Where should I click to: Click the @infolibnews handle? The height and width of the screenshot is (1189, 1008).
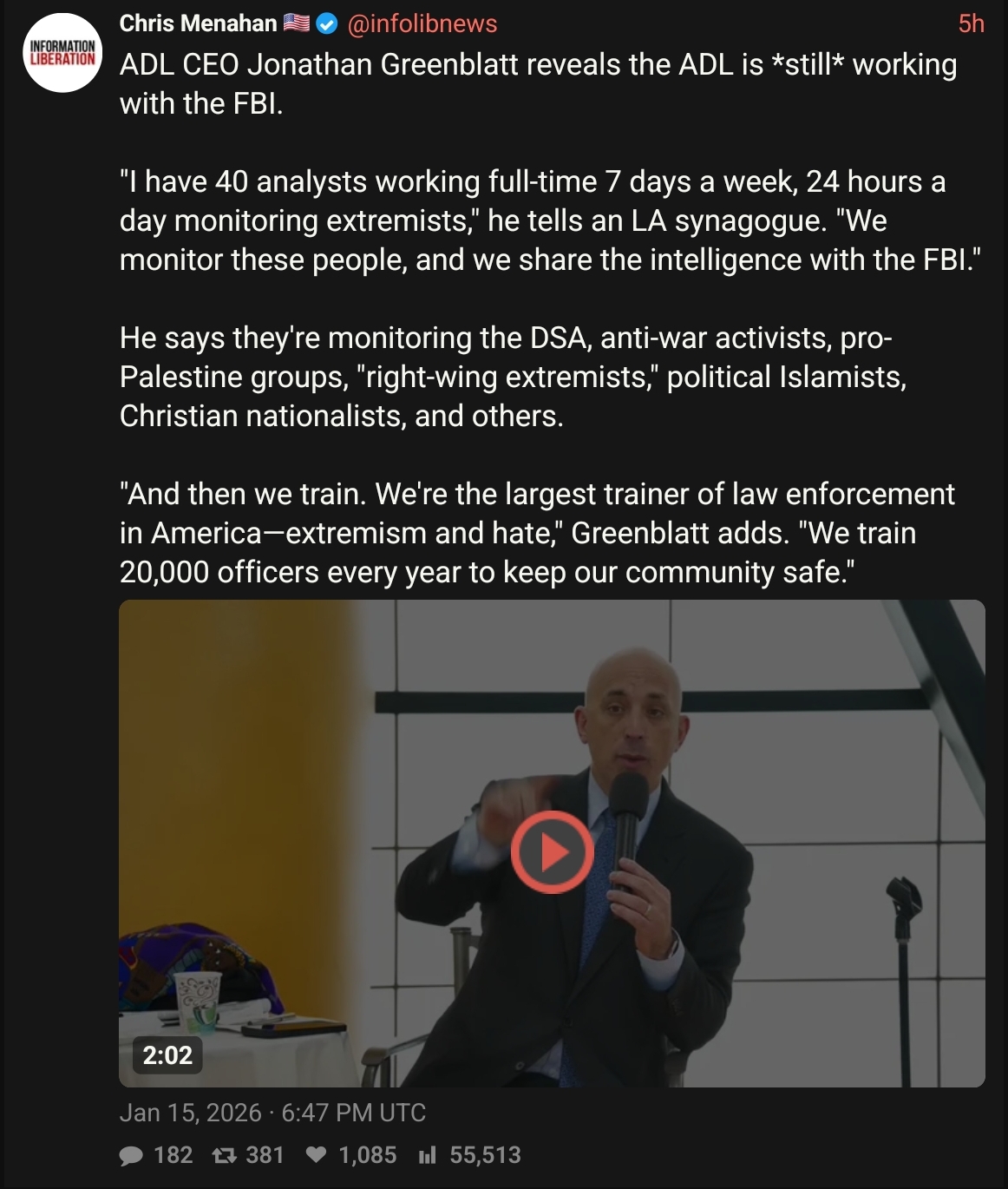tap(422, 23)
